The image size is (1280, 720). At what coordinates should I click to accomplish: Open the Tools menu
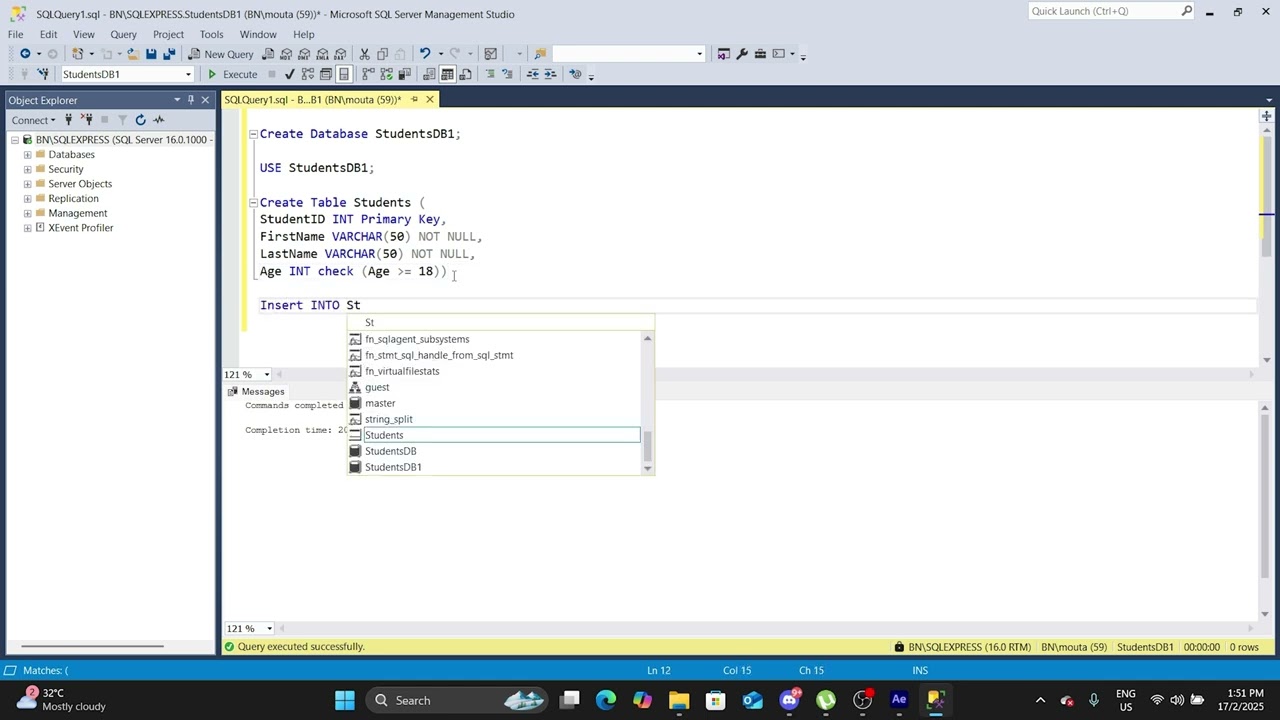coord(211,34)
